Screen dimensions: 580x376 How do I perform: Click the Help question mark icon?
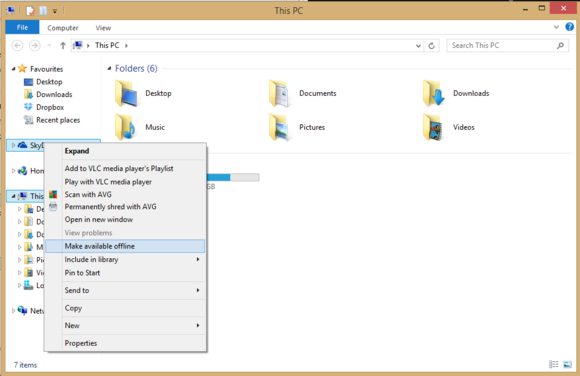(x=569, y=27)
